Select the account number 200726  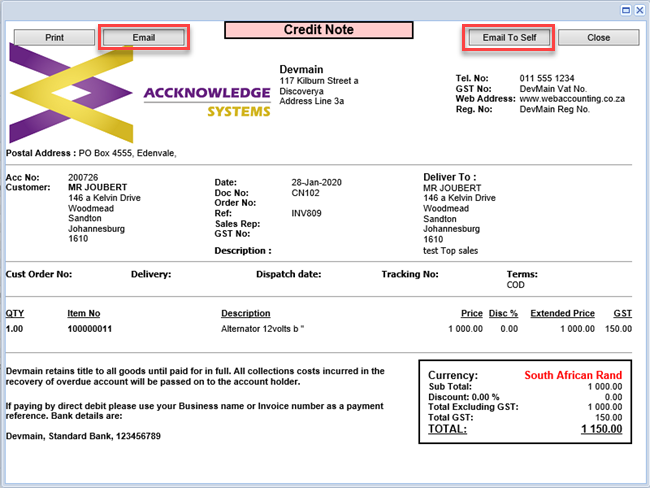85,177
